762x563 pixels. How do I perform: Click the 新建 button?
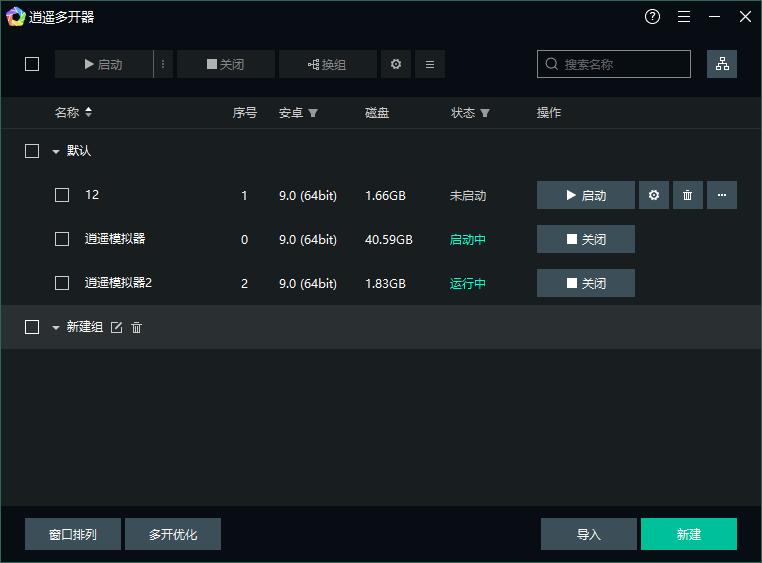point(688,534)
